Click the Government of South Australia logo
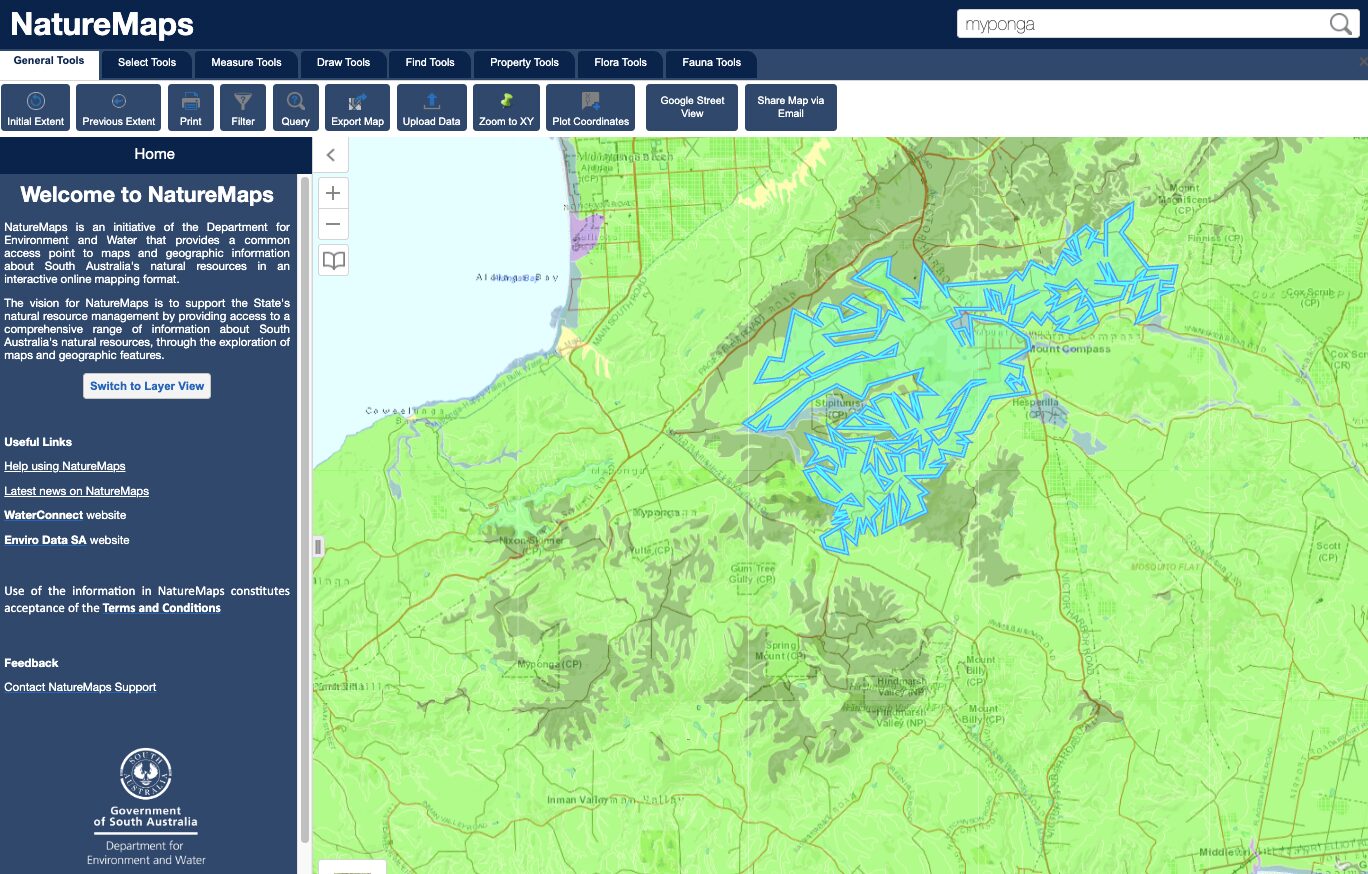The image size is (1368, 874). 146,807
